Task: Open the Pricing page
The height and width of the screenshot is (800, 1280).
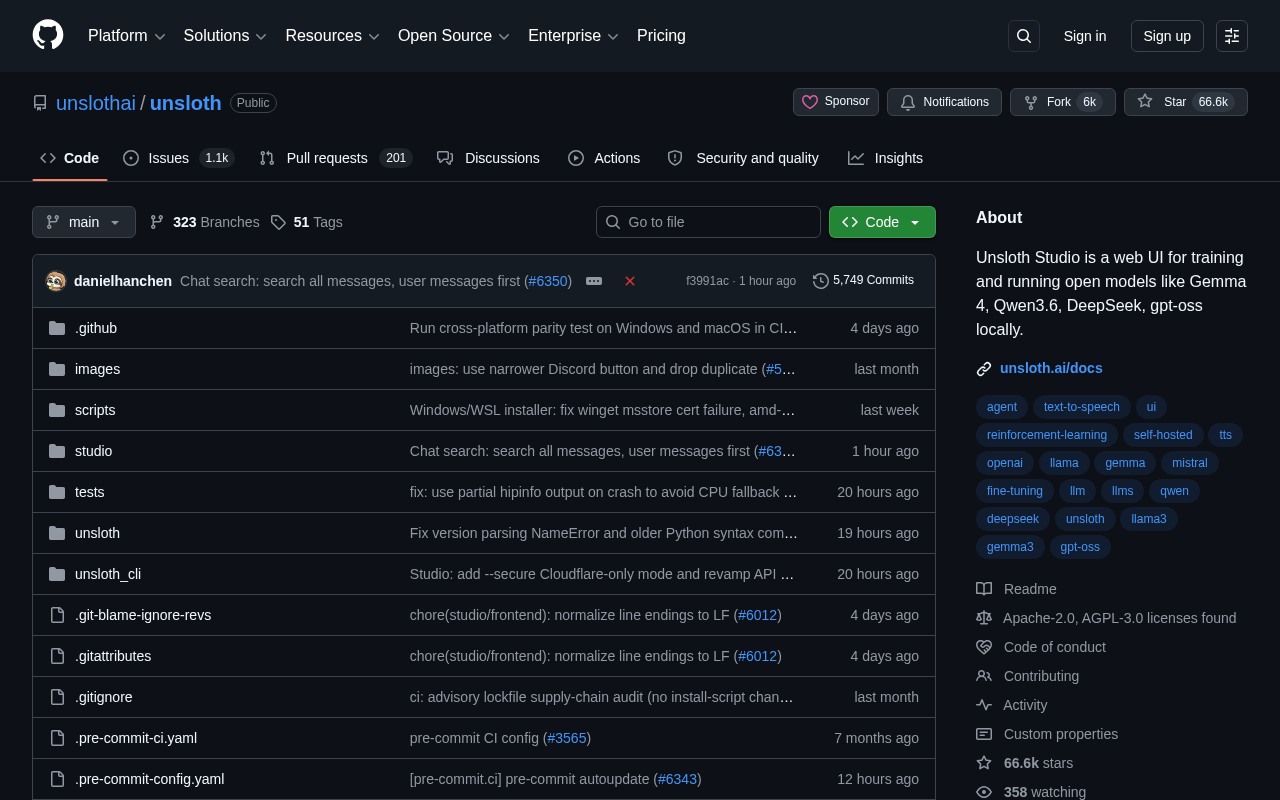Action: pyautogui.click(x=661, y=36)
